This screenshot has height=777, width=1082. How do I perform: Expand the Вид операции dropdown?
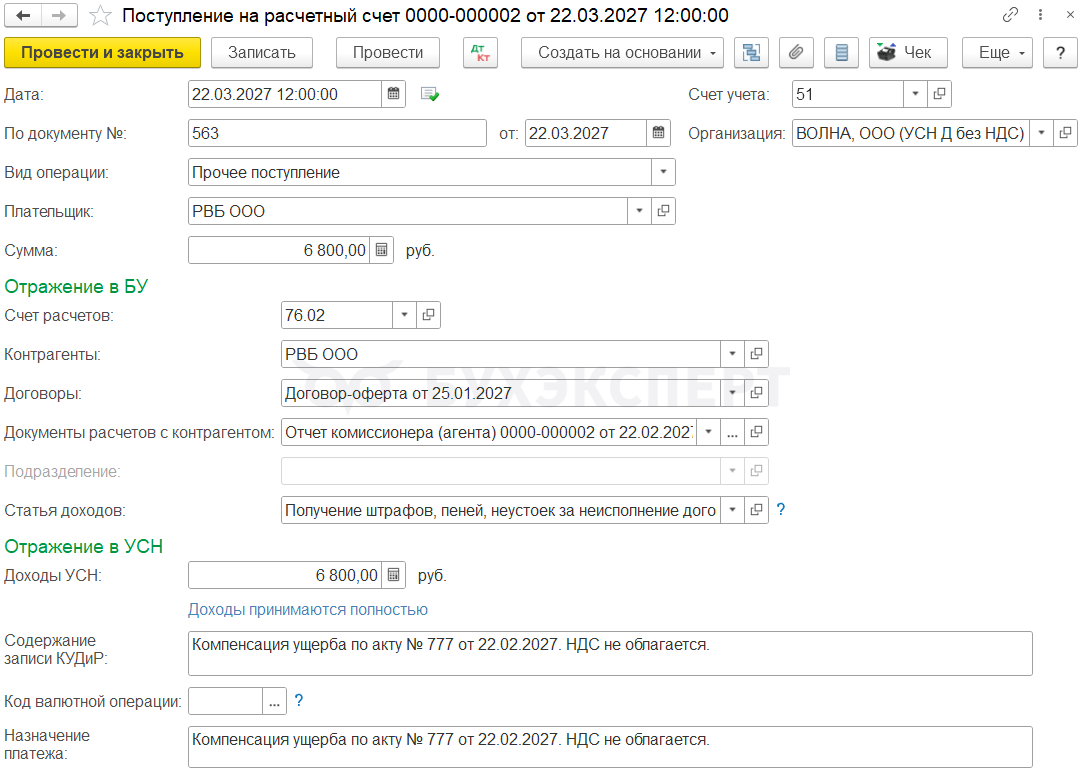coord(663,172)
